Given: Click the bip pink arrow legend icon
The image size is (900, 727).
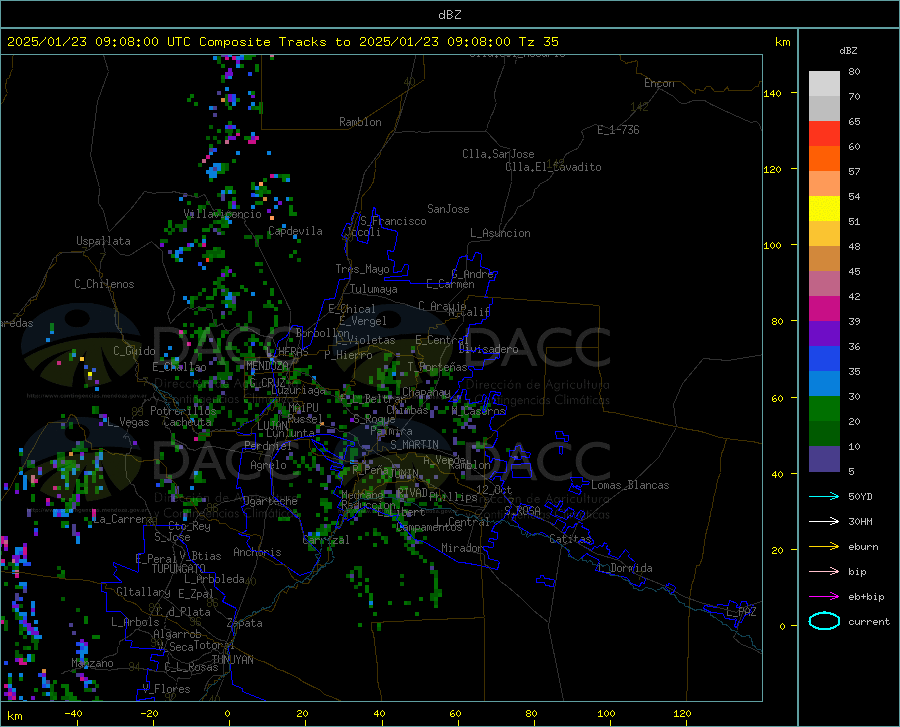Looking at the screenshot, I should [824, 572].
